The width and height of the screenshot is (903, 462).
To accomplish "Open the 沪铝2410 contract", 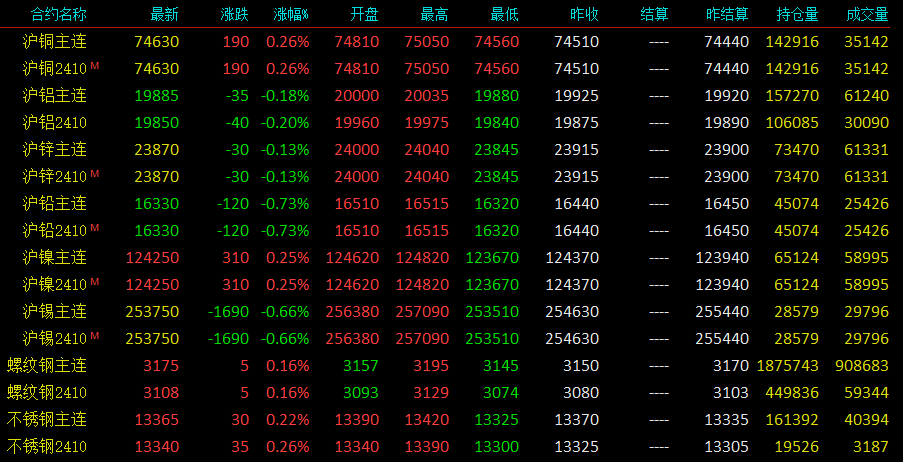I will 55,123.
